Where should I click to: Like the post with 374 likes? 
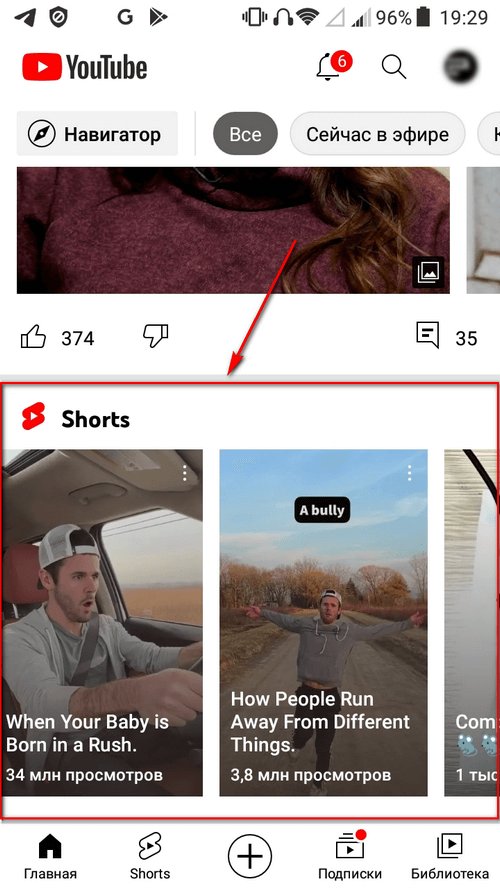[33, 338]
